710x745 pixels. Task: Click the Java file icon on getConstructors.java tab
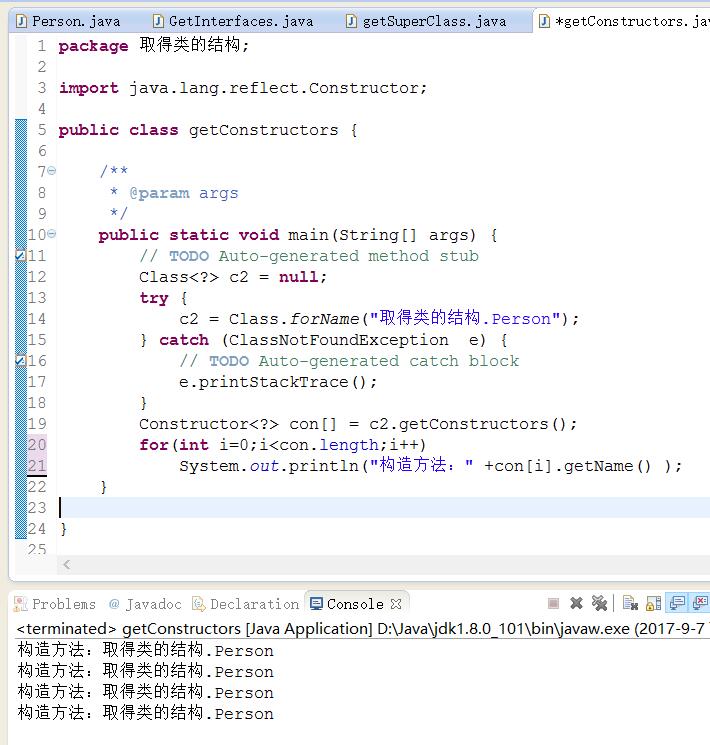[x=545, y=21]
